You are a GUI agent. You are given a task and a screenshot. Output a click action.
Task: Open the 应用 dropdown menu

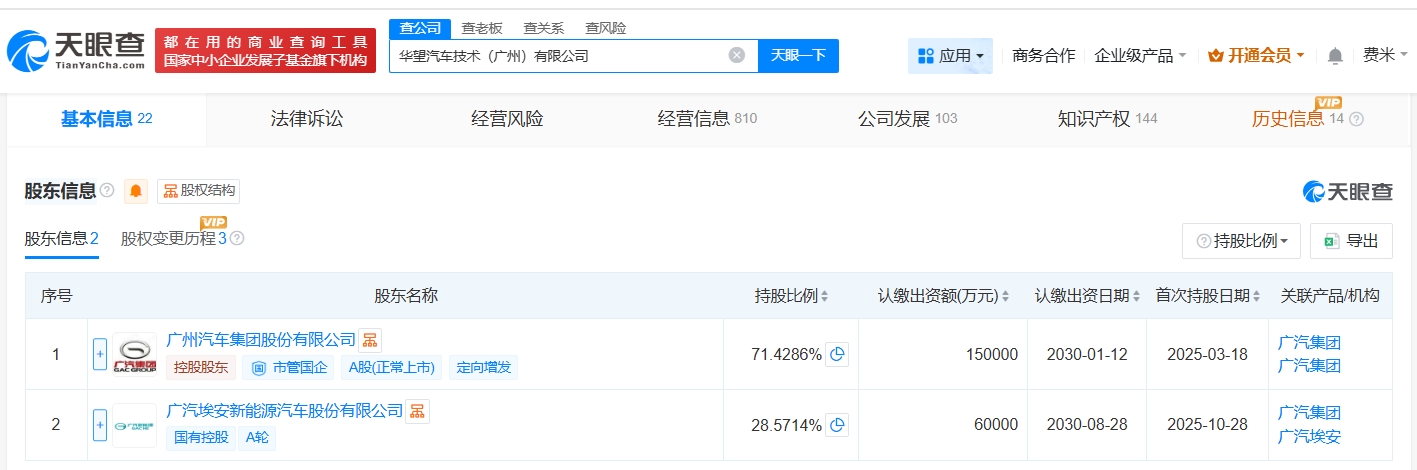950,56
